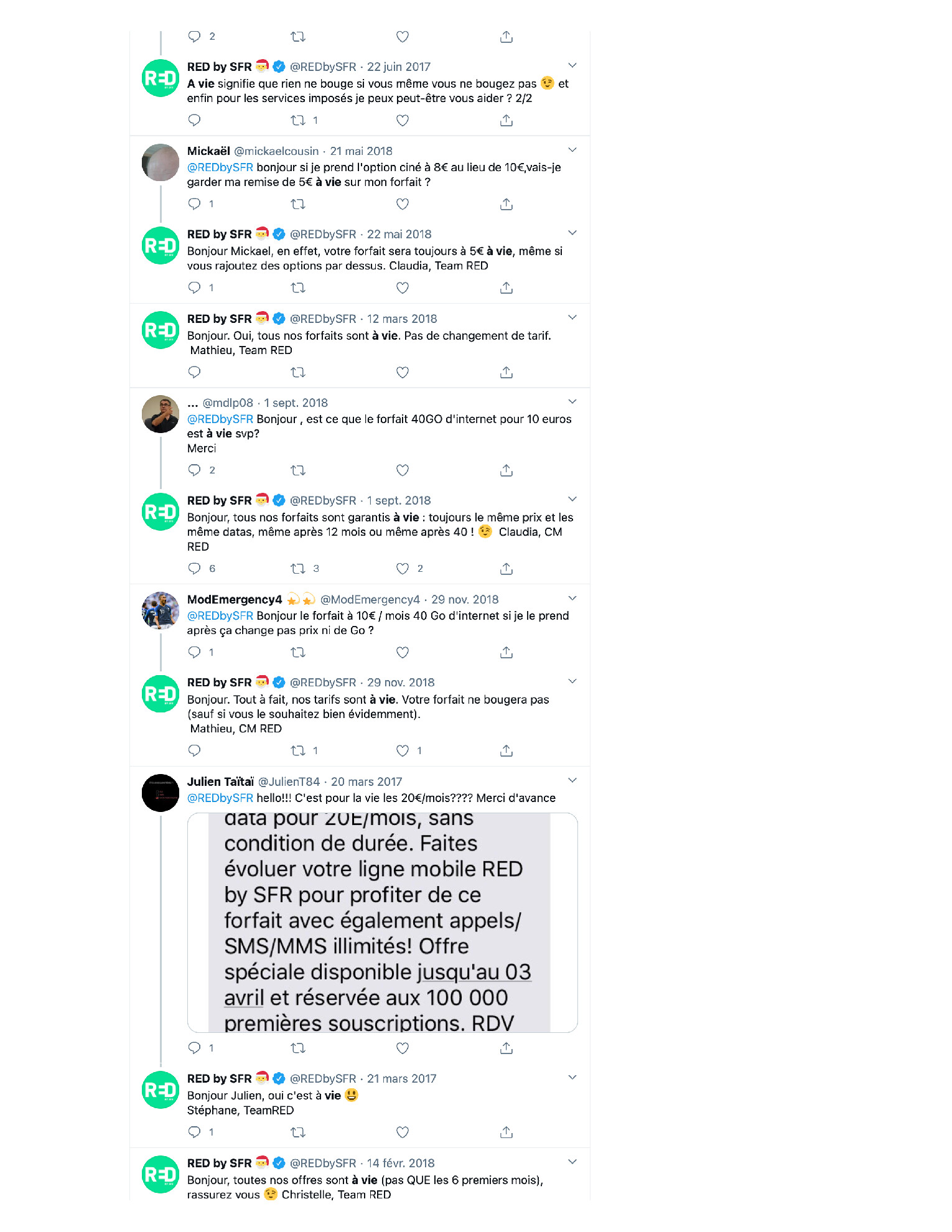The width and height of the screenshot is (952, 1232).
Task: Reply to the 22 mai 2018 Claudia tweet
Action: 194,287
